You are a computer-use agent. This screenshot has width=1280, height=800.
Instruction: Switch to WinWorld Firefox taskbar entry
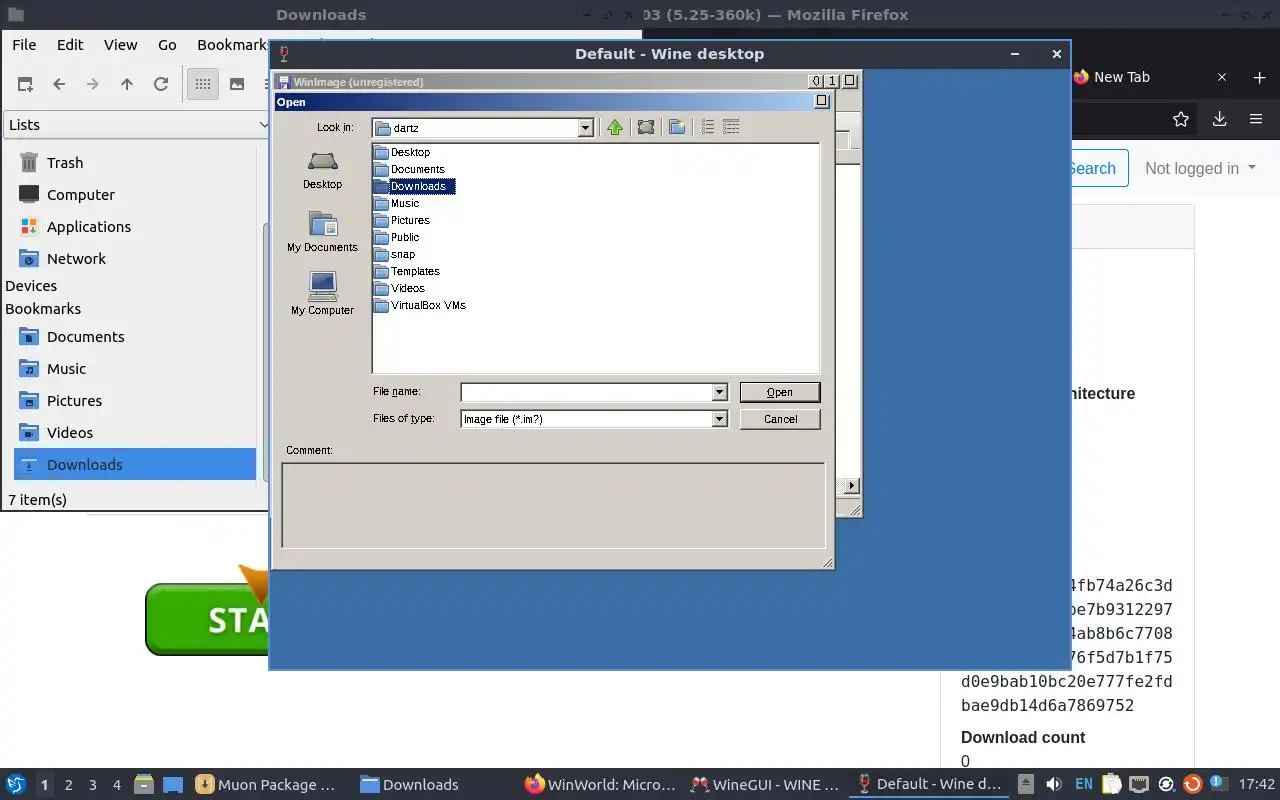tap(600, 785)
